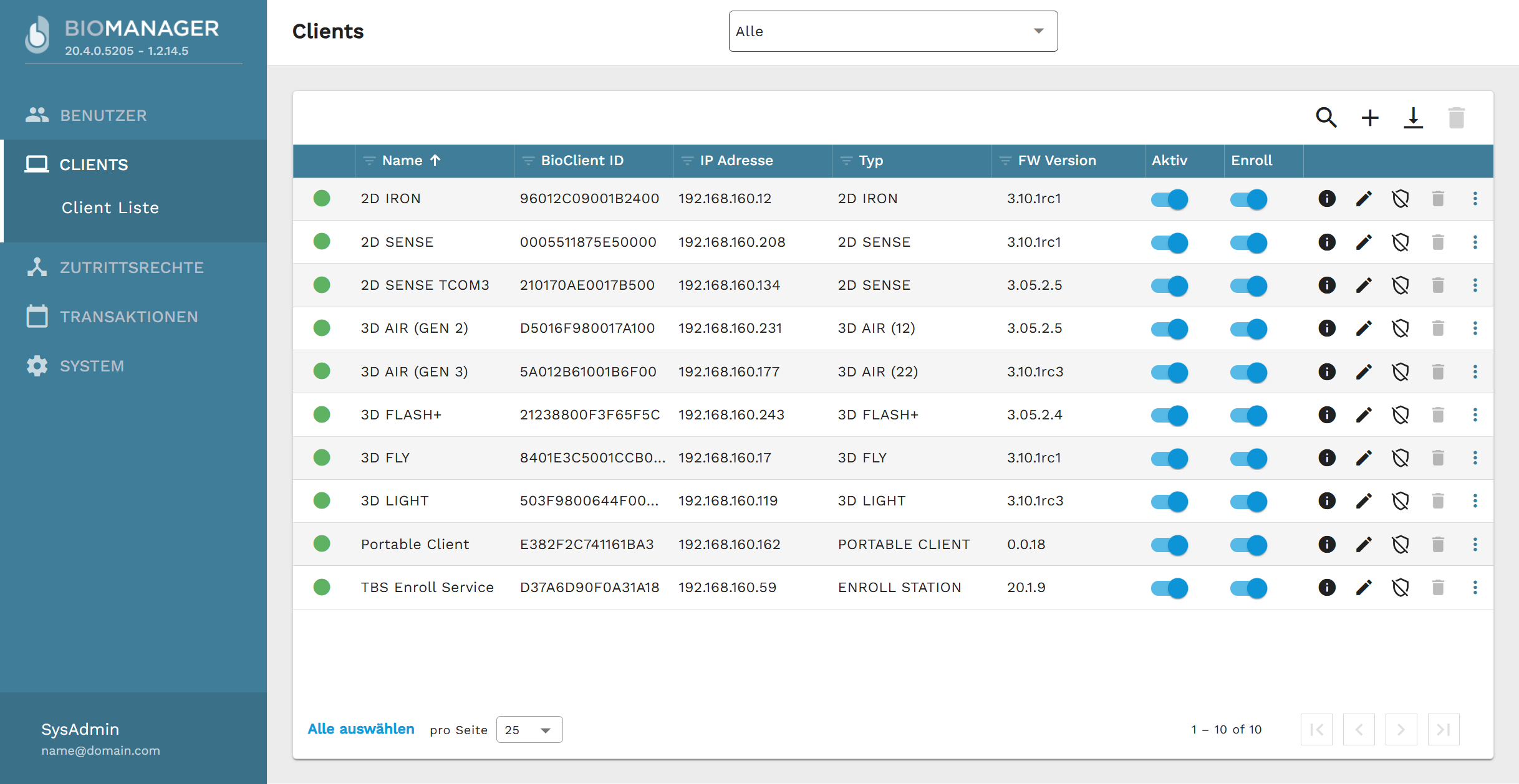
Task: Toggle Enroll switch for 3D AIR (GEN 2)
Action: tap(1248, 328)
